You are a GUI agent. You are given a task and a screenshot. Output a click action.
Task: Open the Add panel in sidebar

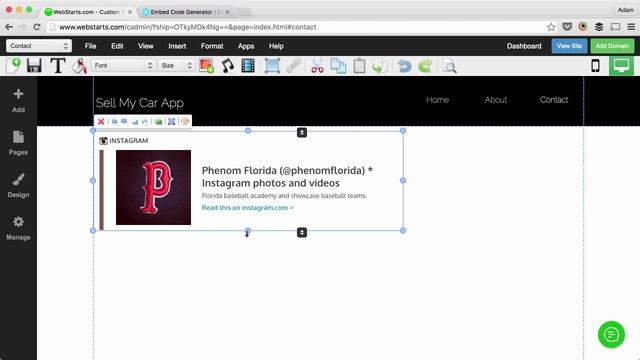(x=18, y=100)
